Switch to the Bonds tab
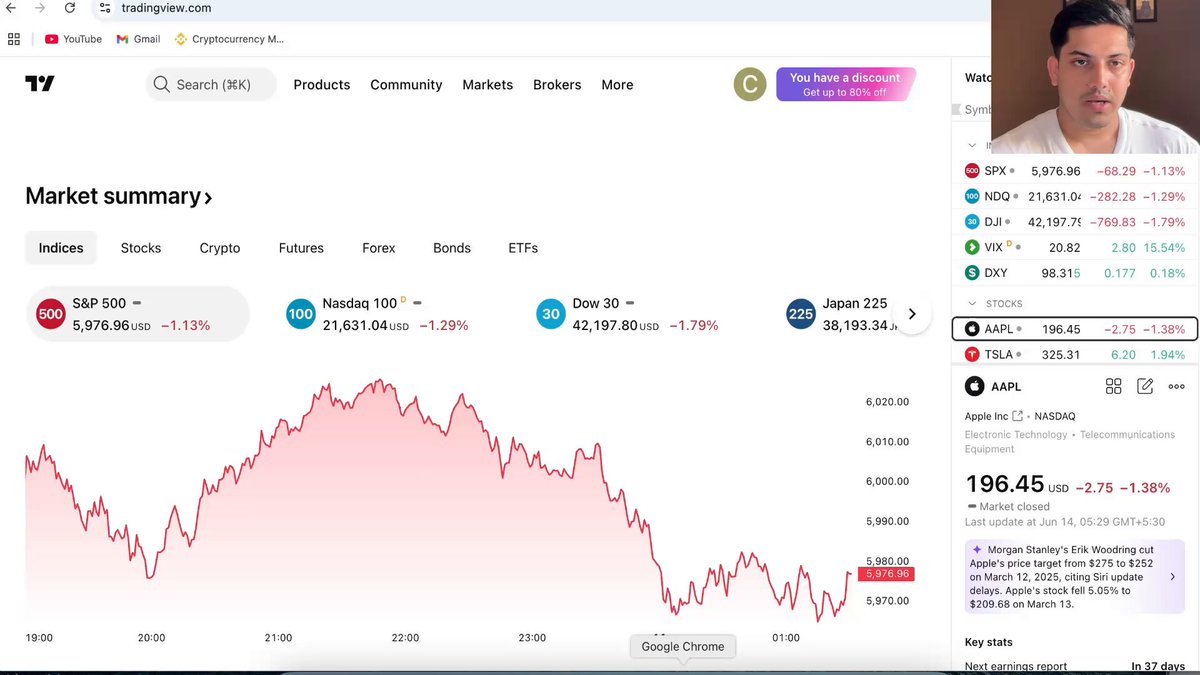The width and height of the screenshot is (1200, 675). point(452,248)
